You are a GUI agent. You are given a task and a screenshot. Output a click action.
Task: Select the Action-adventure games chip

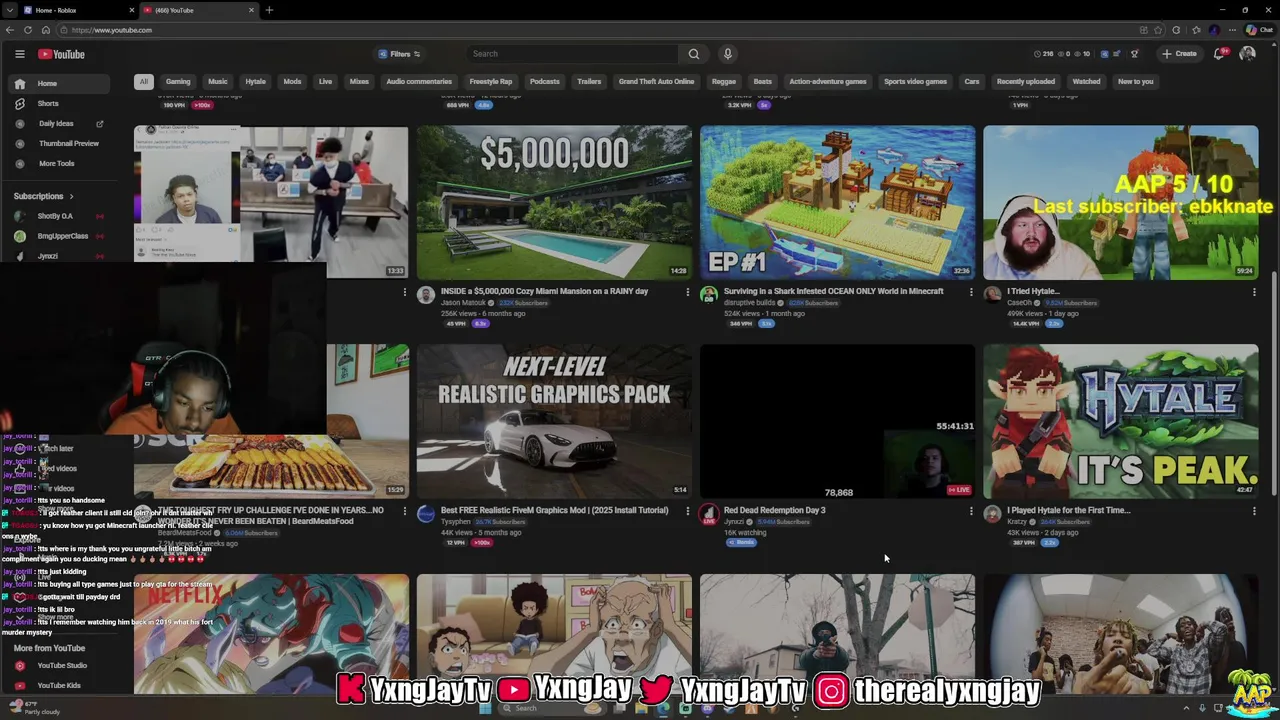[x=828, y=82]
